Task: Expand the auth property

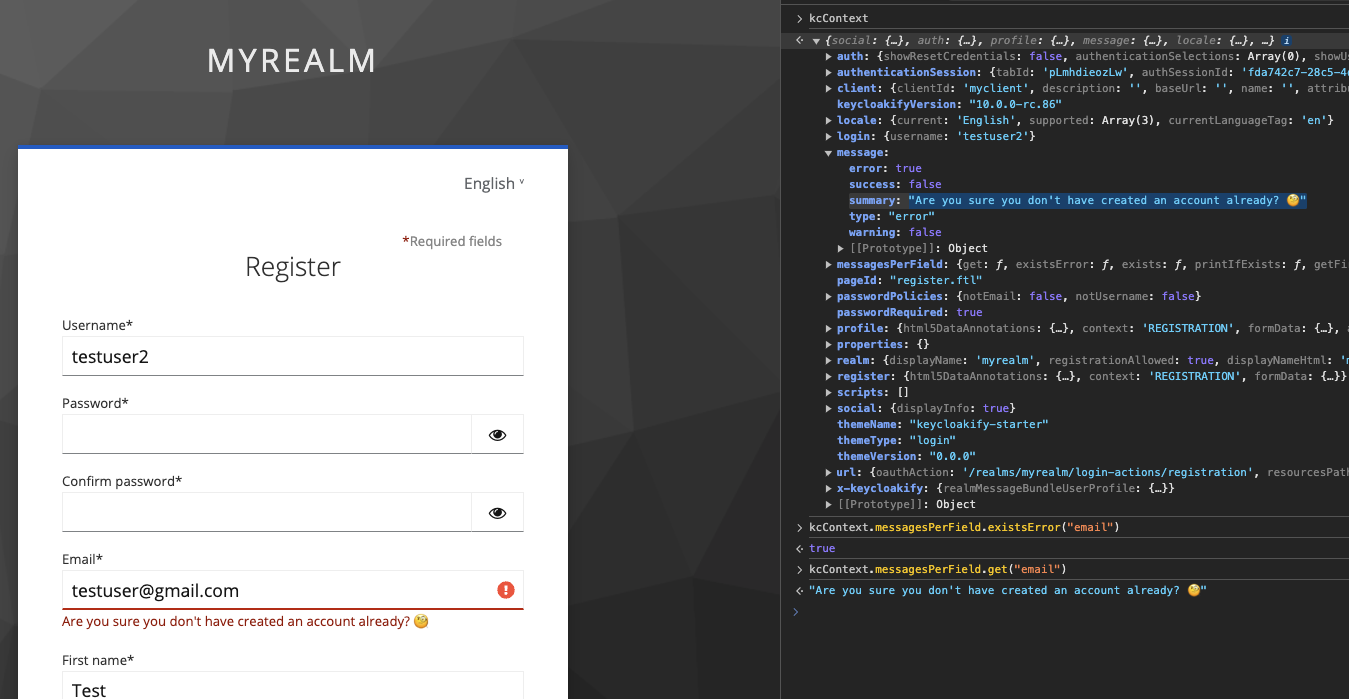Action: (x=828, y=57)
